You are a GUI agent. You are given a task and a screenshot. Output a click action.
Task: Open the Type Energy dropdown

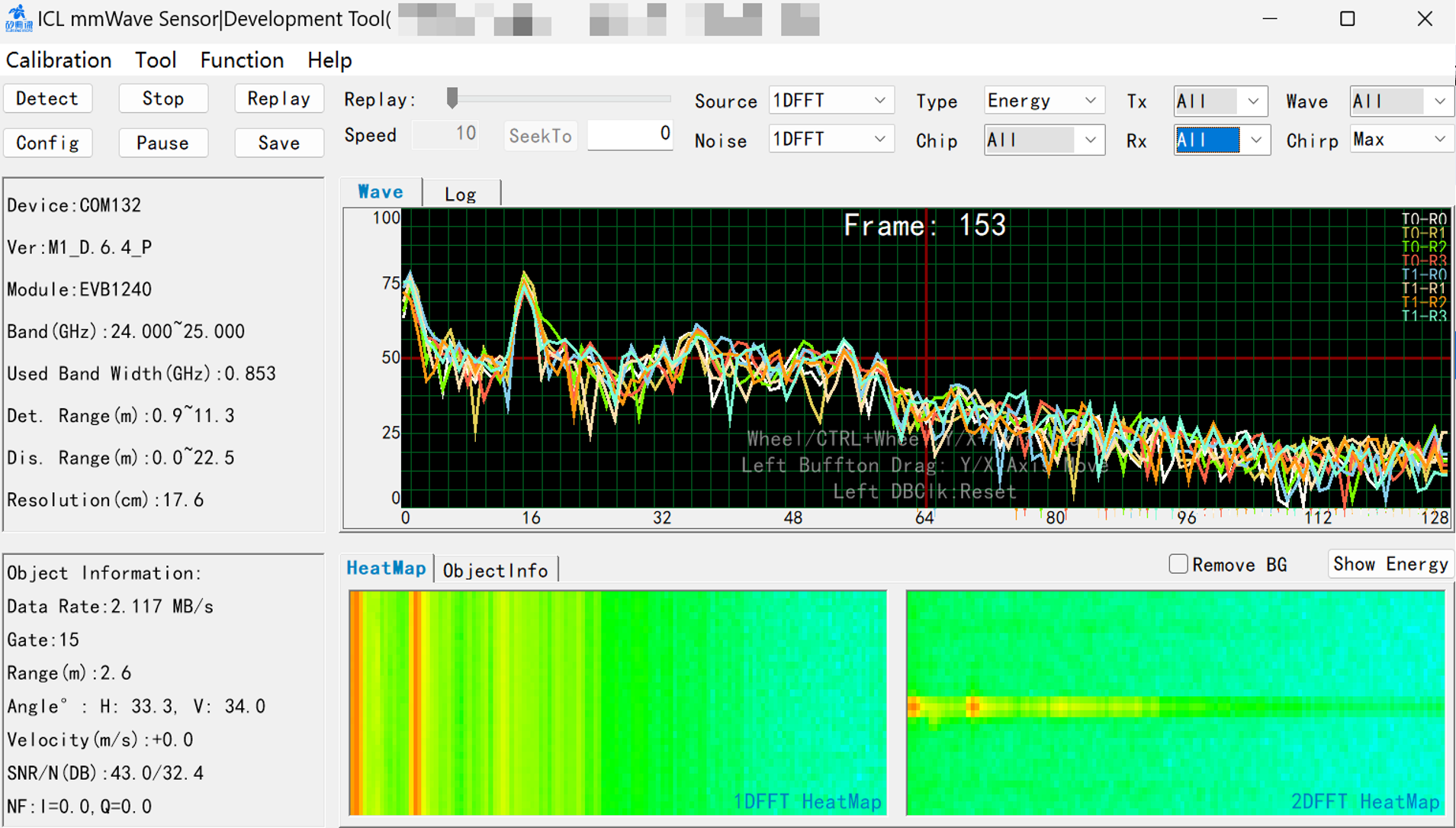[1044, 101]
